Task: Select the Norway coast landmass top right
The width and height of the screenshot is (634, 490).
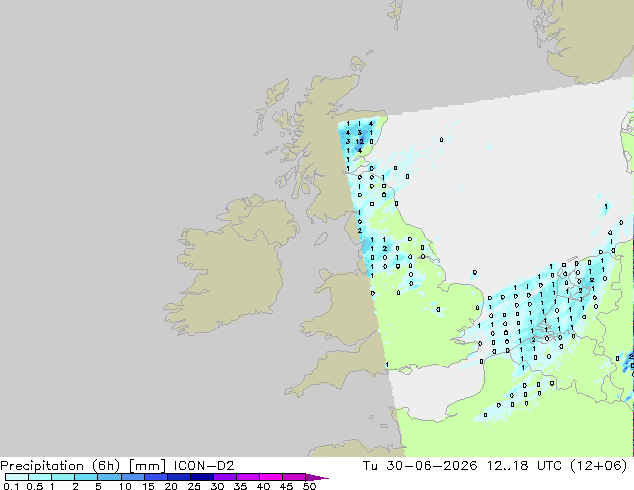Action: pyautogui.click(x=586, y=38)
